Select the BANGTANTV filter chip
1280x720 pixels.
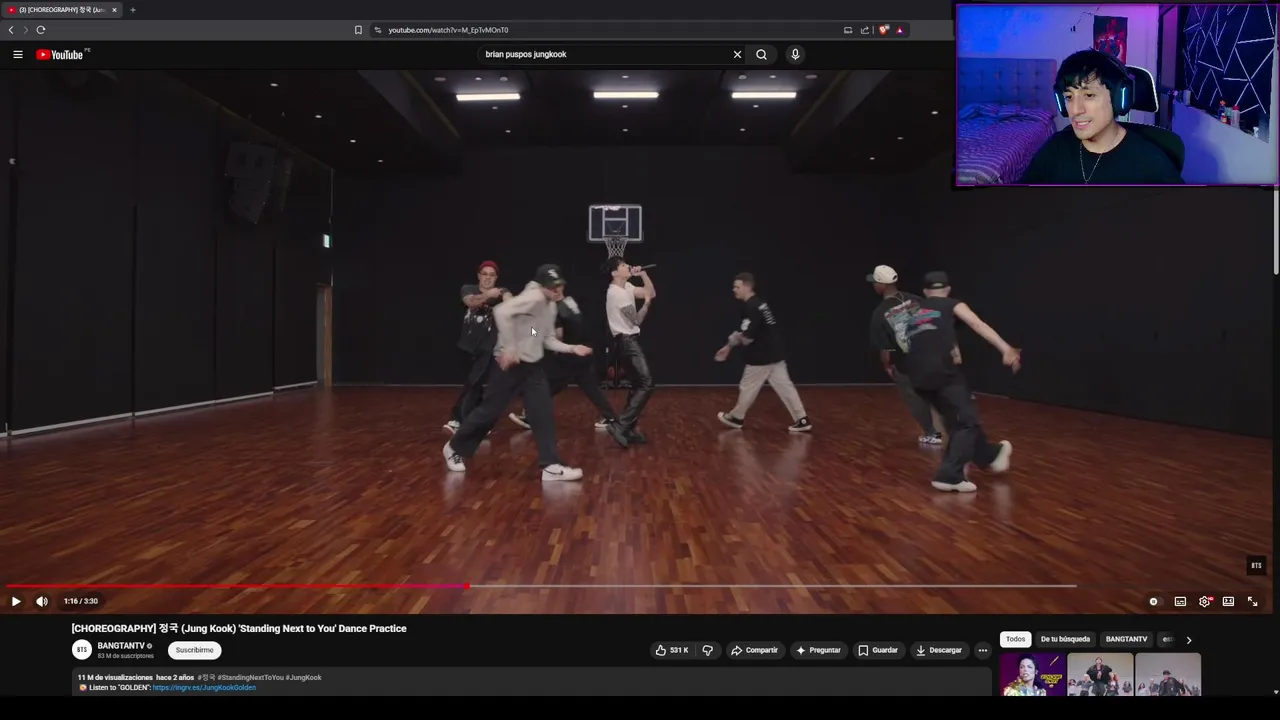[1126, 639]
